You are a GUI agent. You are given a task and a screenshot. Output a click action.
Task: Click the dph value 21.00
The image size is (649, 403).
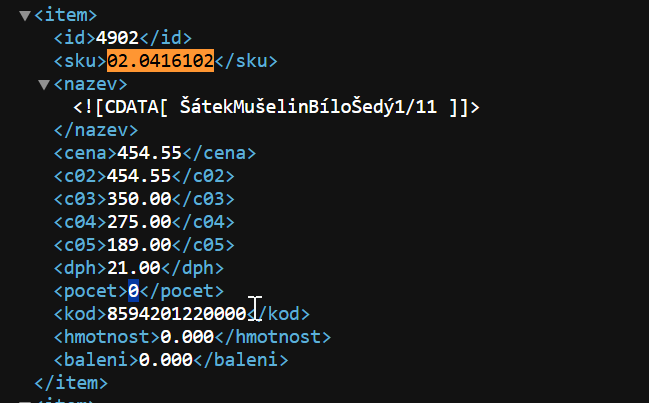134,268
